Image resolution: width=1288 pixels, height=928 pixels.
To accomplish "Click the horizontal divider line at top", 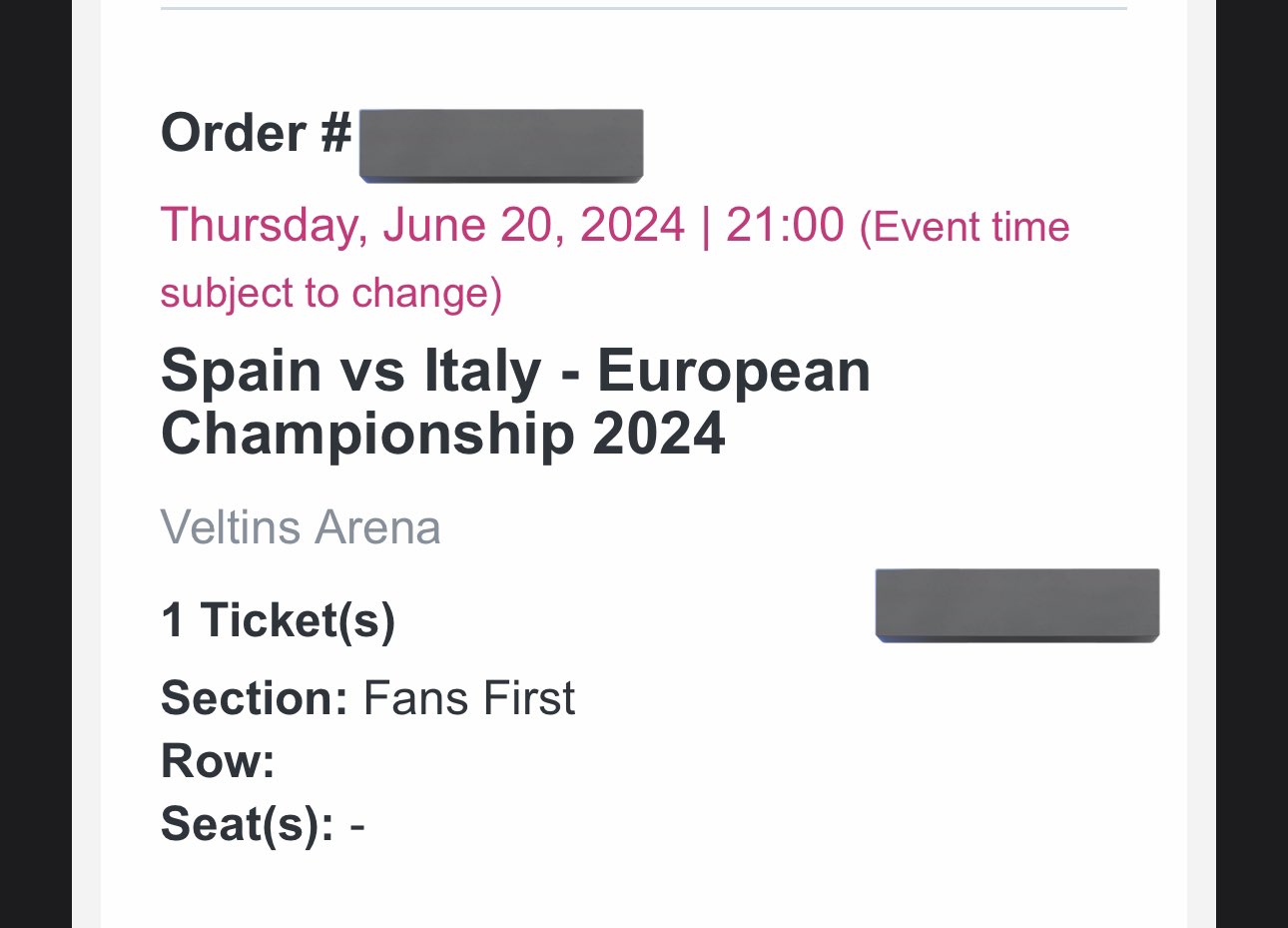I will pos(644,8).
